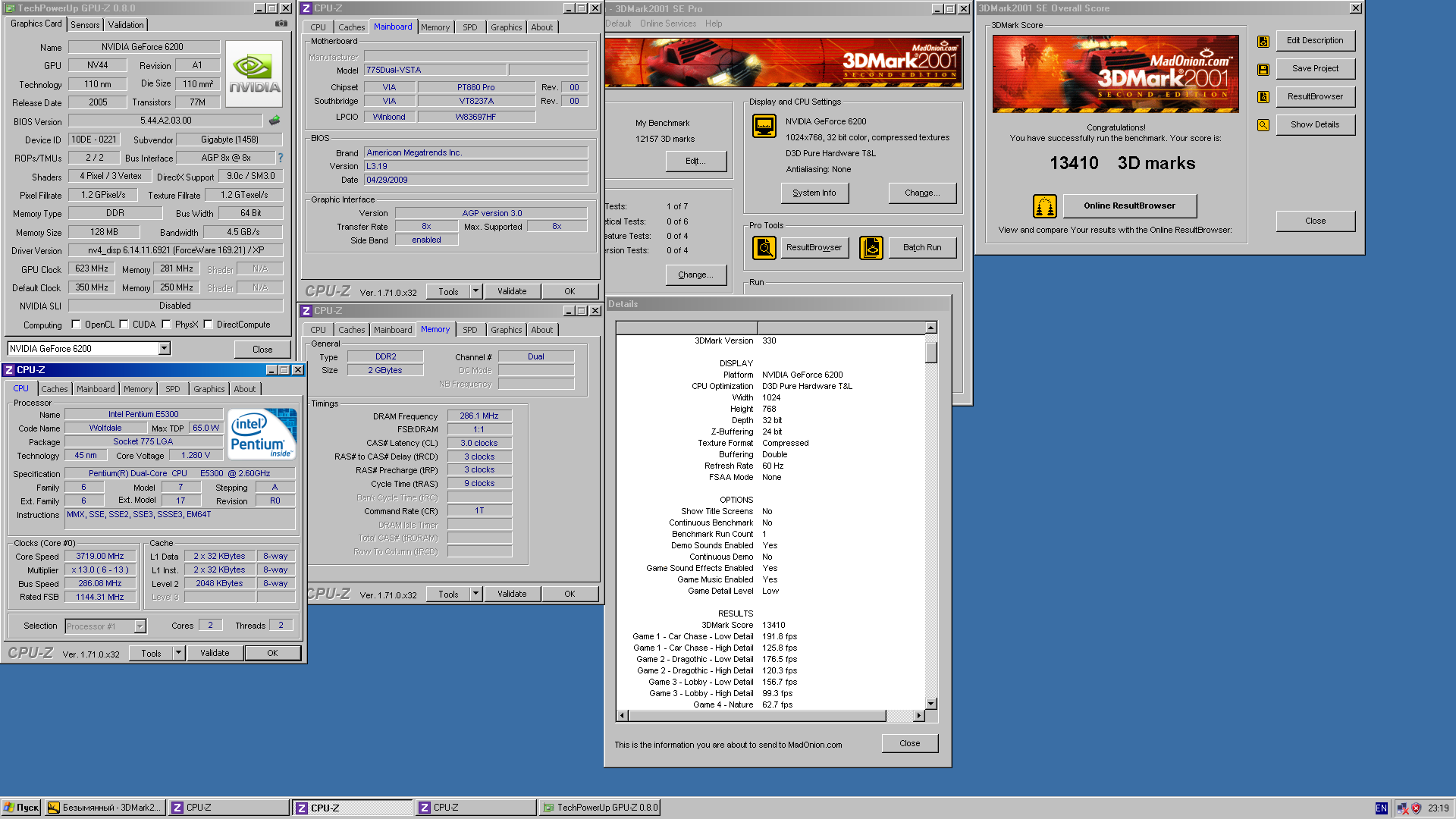The height and width of the screenshot is (819, 1456).
Task: Click the DRAM Frequency 286.1 MHz field
Action: tap(479, 416)
